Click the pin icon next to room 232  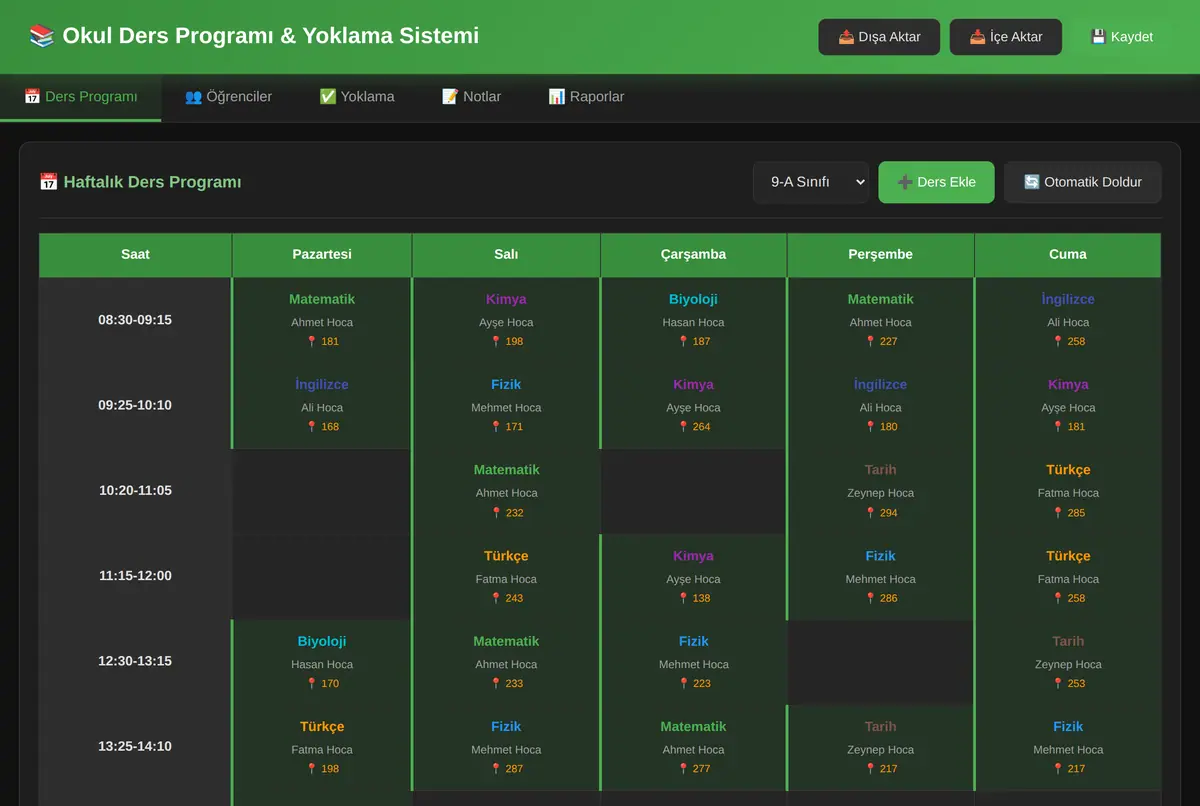point(496,513)
